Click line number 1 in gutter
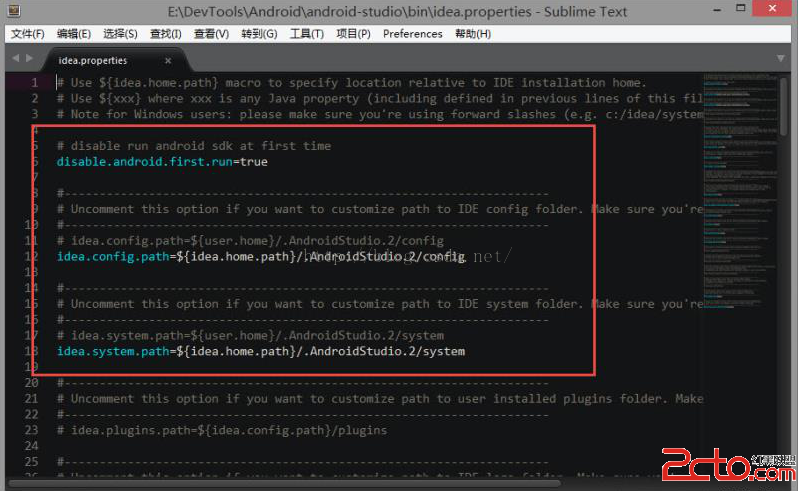 click(34, 83)
